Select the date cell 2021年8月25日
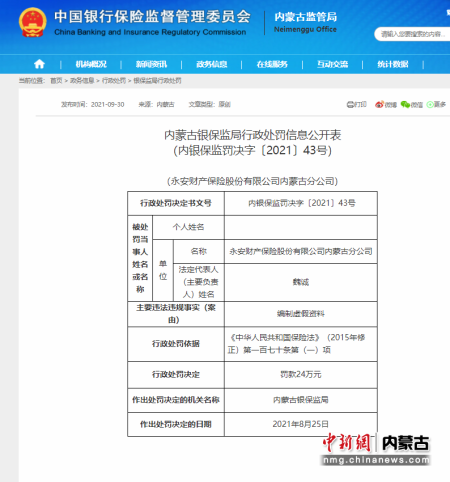Screen dimensions: 450x482 click(301, 424)
